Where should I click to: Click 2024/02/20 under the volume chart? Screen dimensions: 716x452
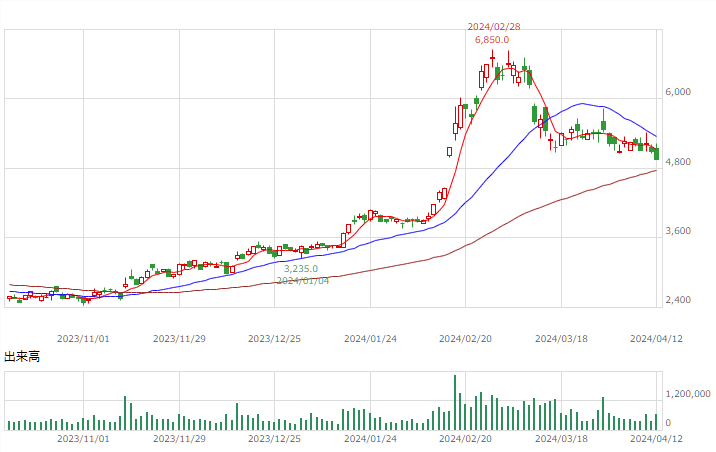point(465,439)
